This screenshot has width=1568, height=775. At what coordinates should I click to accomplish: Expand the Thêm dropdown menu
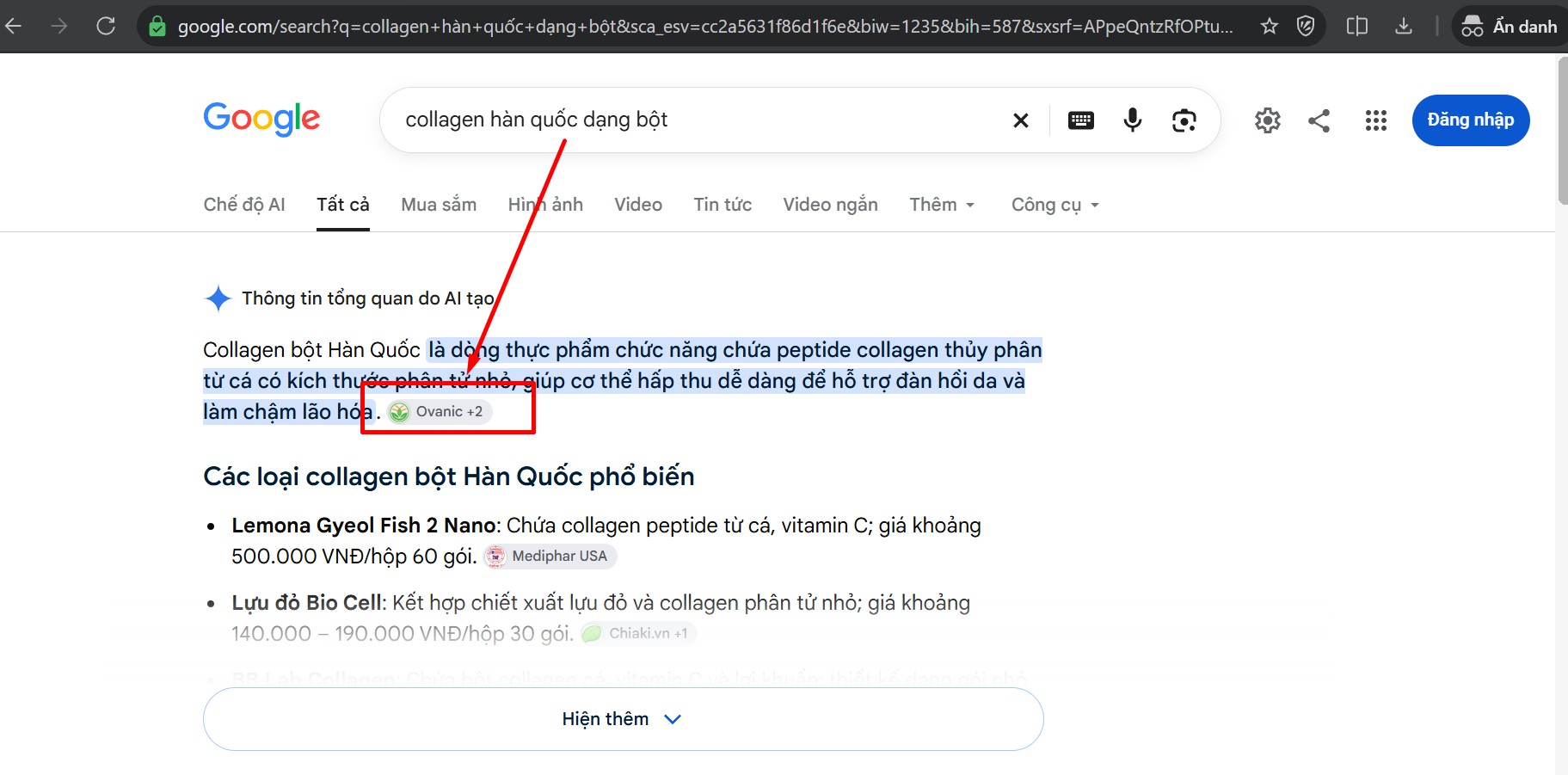tap(942, 205)
